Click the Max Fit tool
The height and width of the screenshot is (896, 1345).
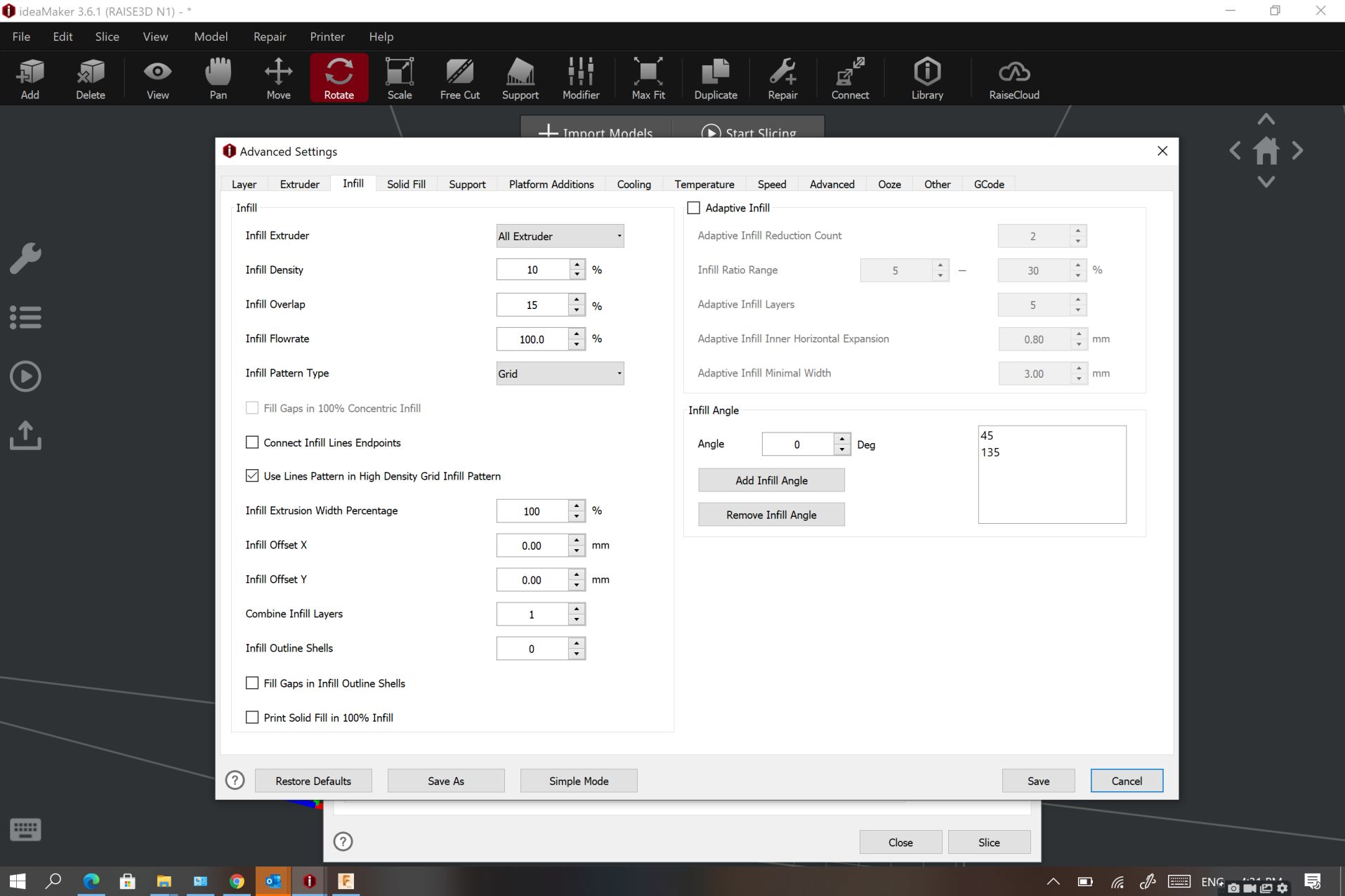(648, 78)
